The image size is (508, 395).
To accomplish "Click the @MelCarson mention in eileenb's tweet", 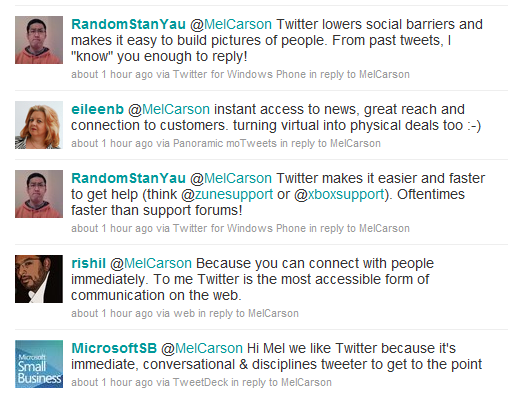I will pyautogui.click(x=169, y=110).
